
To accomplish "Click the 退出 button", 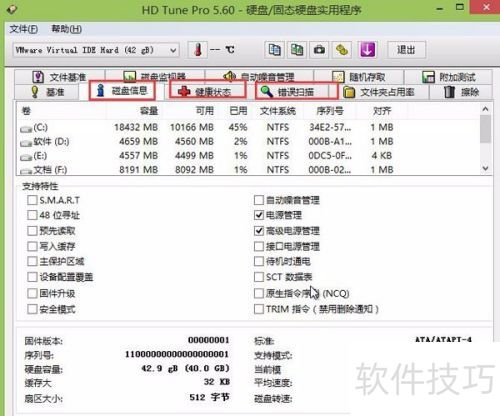I will tap(406, 50).
